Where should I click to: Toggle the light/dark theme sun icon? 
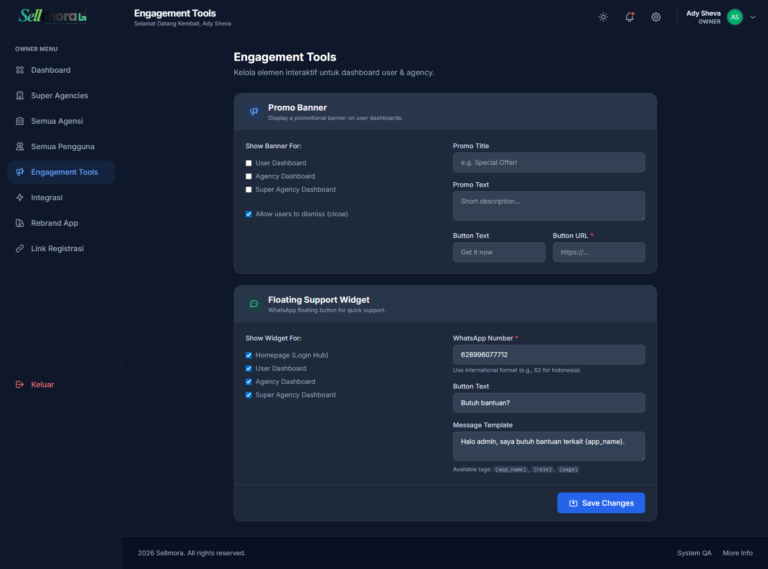coord(603,17)
